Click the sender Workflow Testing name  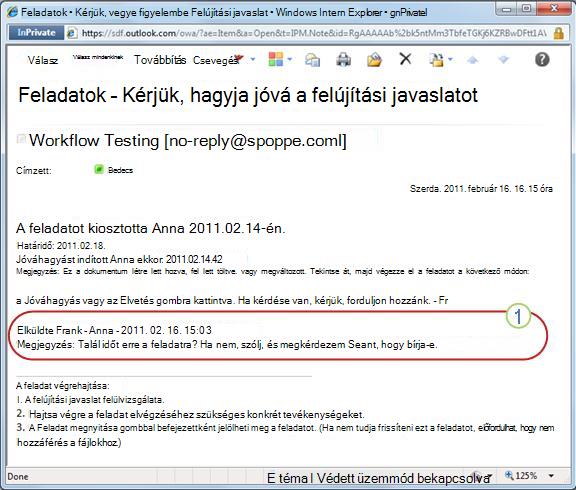pyautogui.click(x=94, y=140)
